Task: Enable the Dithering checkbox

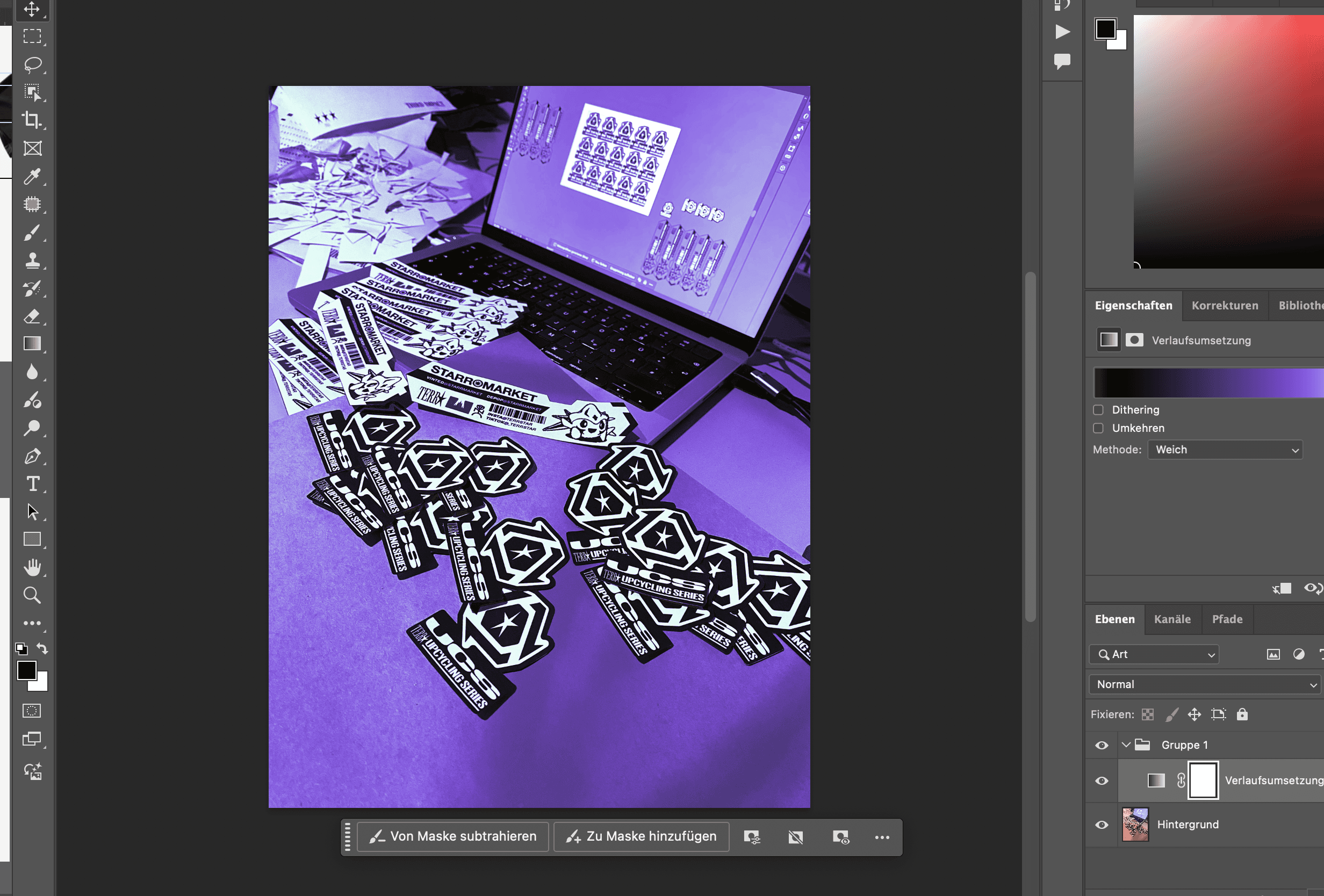Action: 1098,410
